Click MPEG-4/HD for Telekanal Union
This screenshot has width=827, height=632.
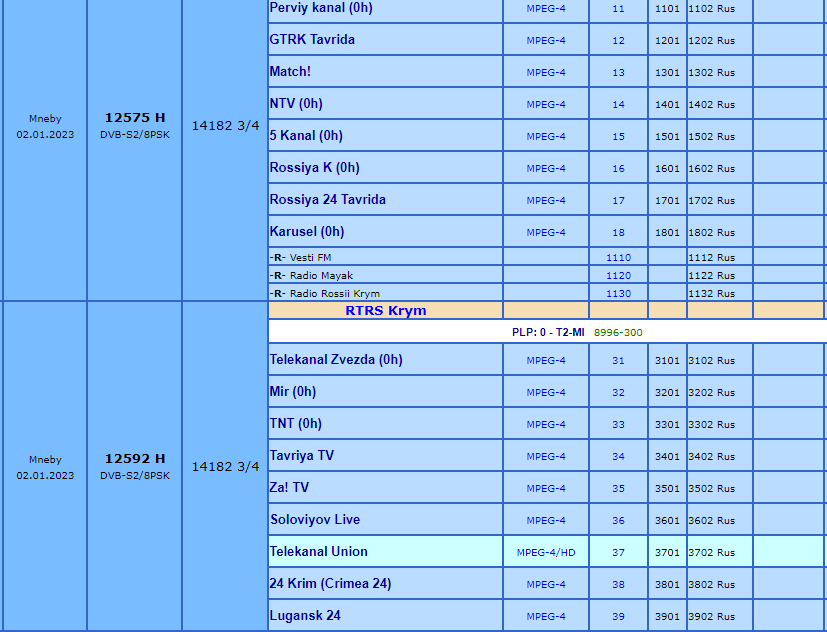tap(546, 552)
